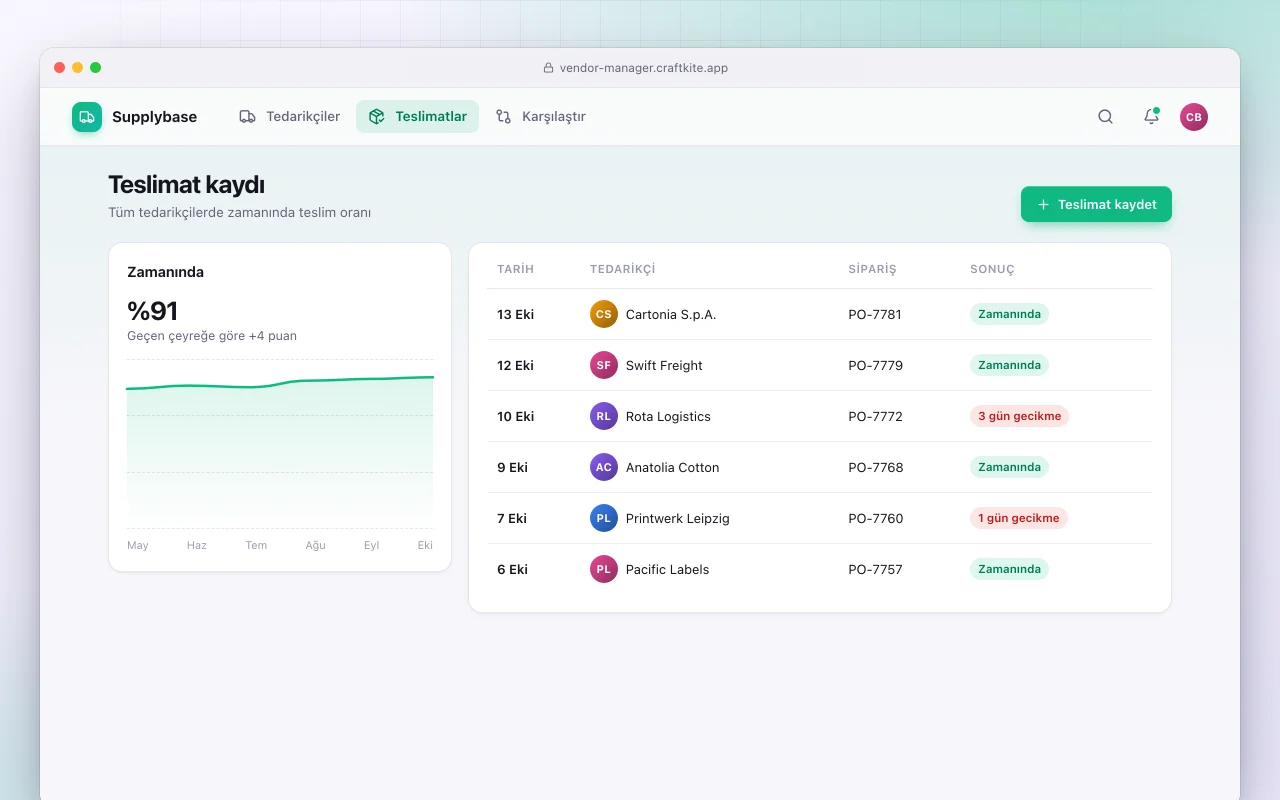Click the RL avatar for Rota Logistics

(604, 416)
